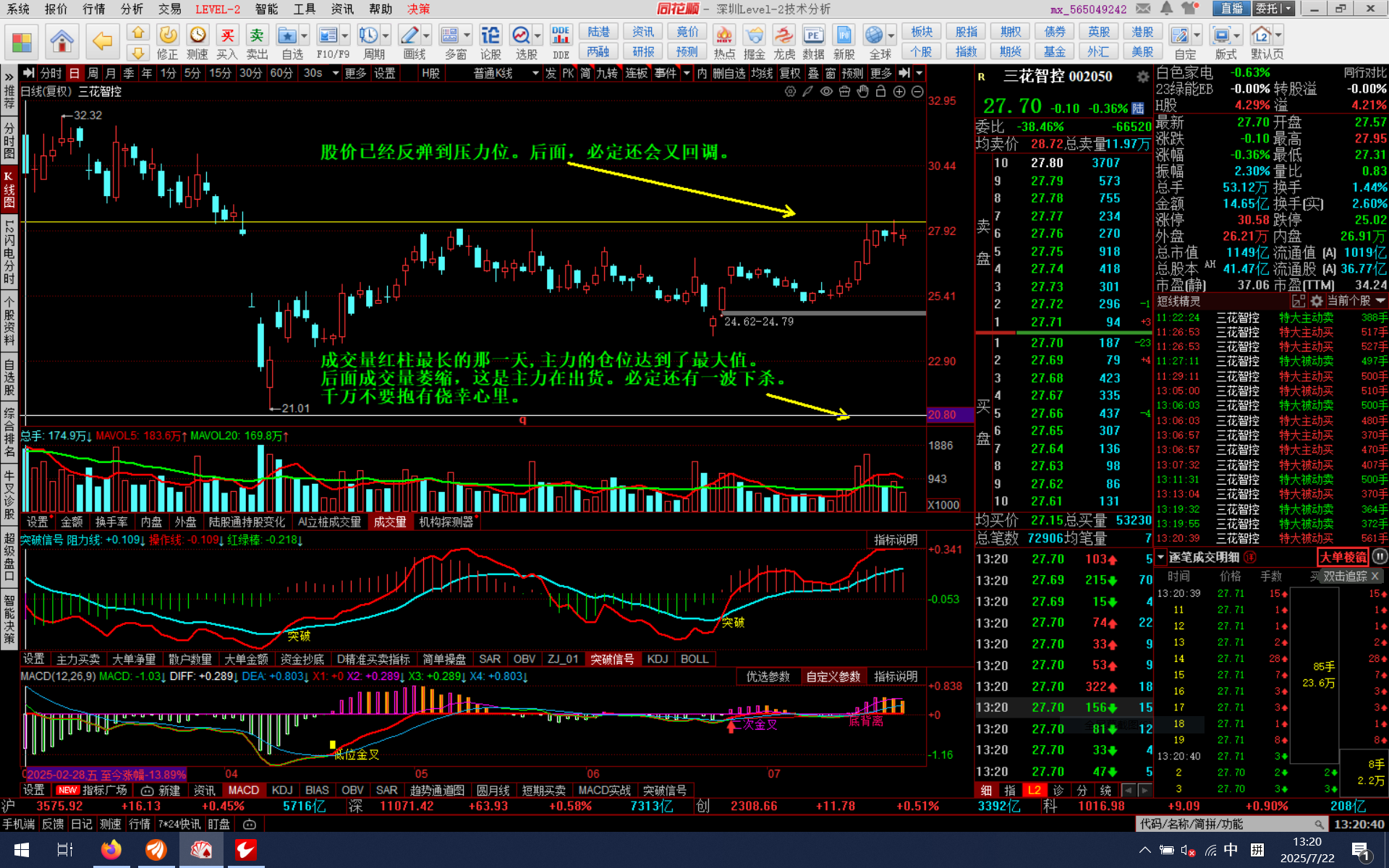Click the 代码/名称/简拼/功能 search field
This screenshot has width=1389, height=868.
point(1231,824)
